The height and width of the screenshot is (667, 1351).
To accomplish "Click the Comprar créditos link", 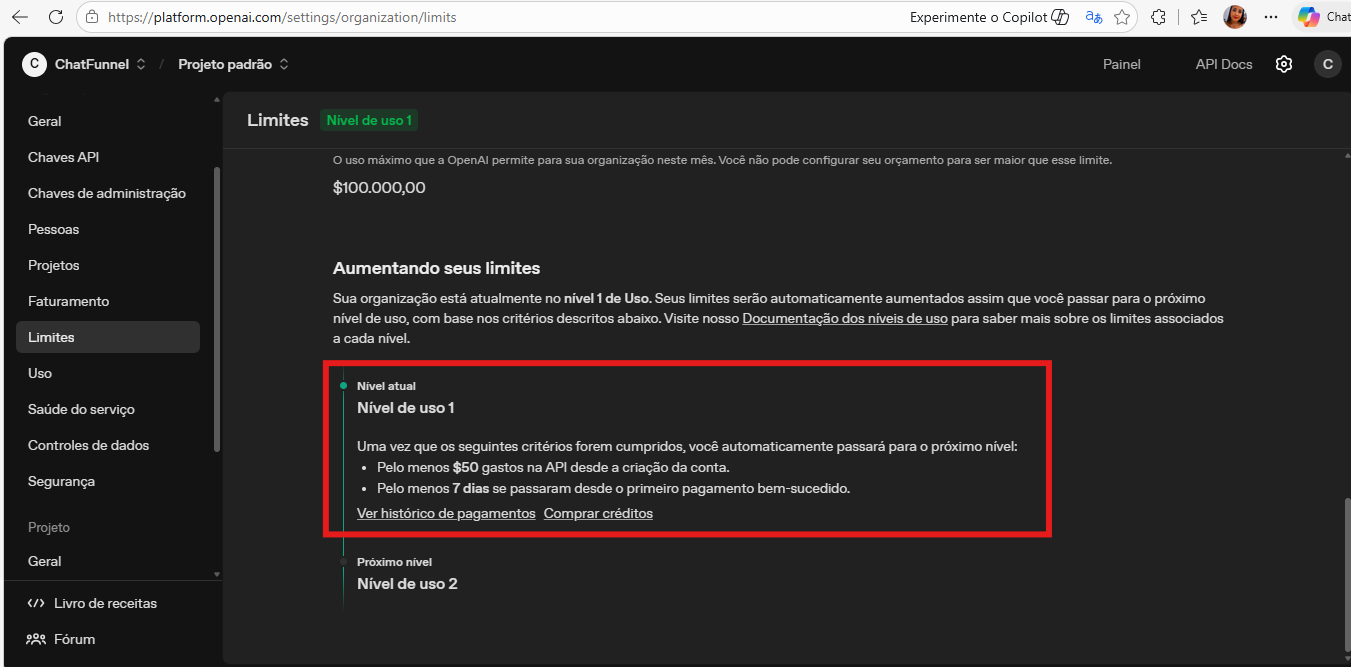I will click(x=598, y=513).
